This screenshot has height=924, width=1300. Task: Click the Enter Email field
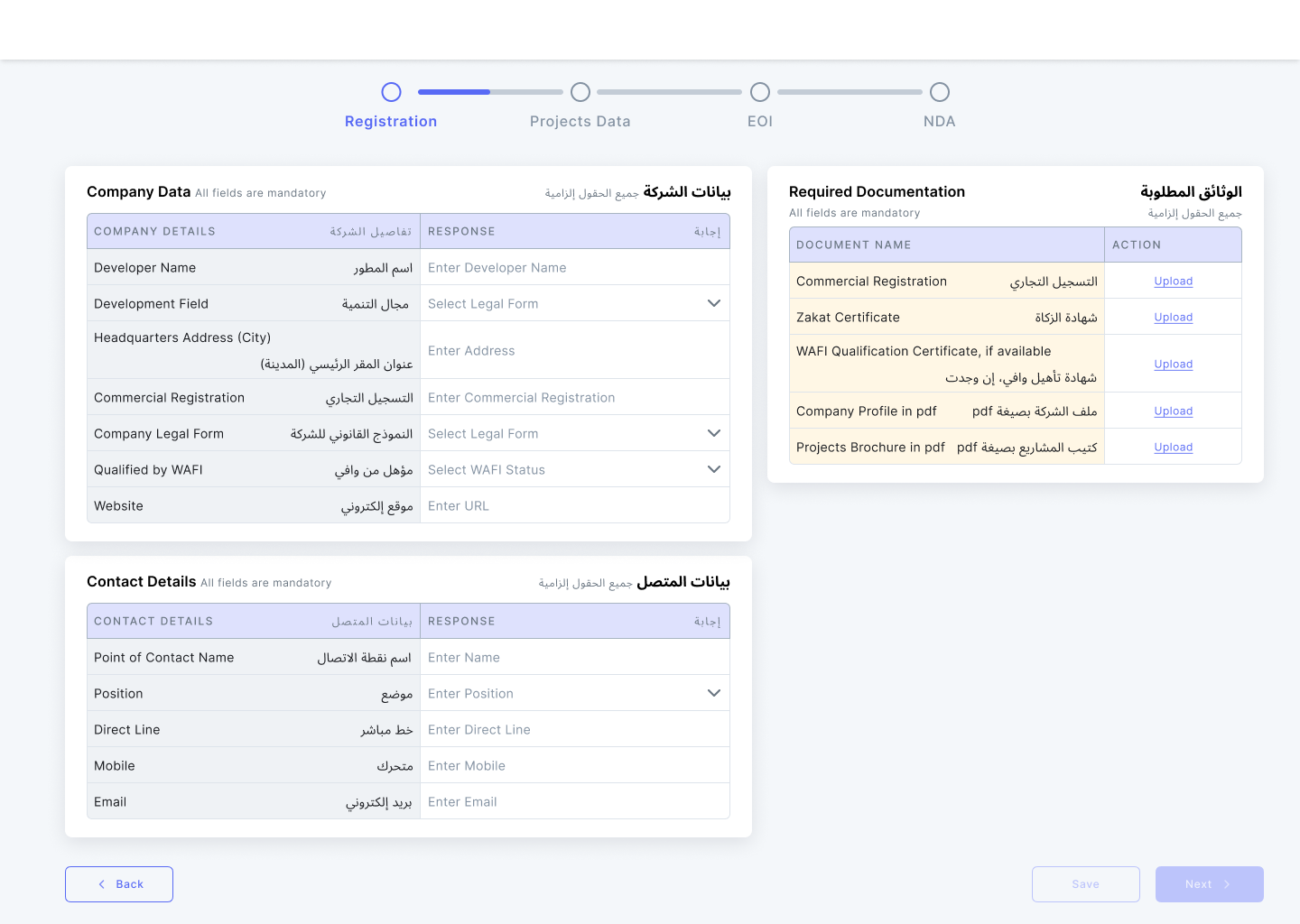pyautogui.click(x=575, y=801)
